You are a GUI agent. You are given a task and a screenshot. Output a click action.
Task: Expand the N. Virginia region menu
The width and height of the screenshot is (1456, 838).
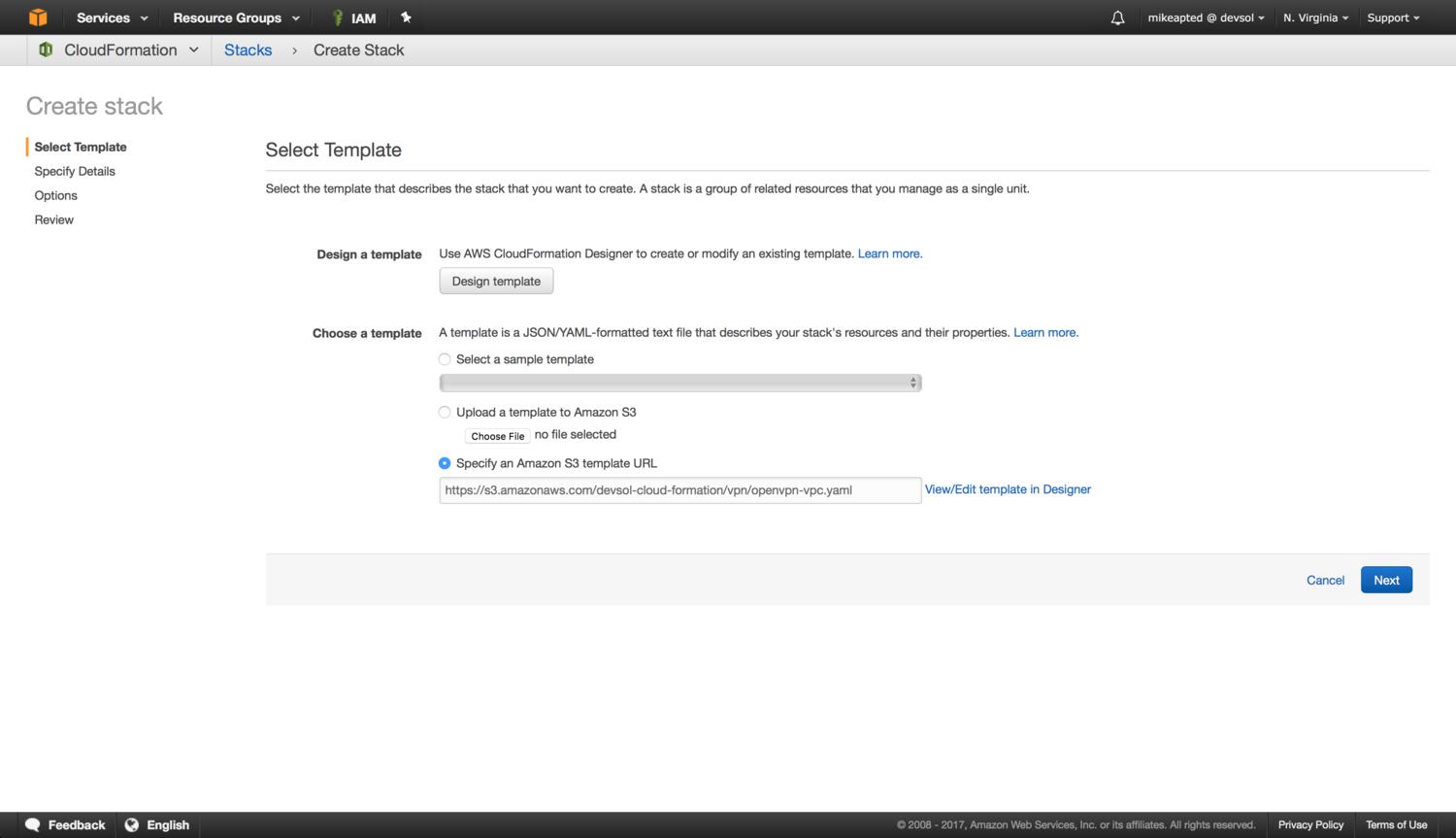1315,17
